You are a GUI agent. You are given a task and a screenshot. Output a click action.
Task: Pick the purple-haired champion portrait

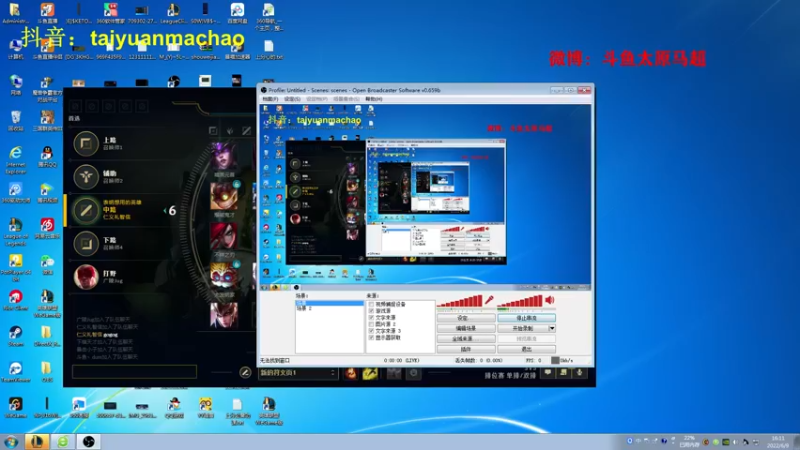223,156
